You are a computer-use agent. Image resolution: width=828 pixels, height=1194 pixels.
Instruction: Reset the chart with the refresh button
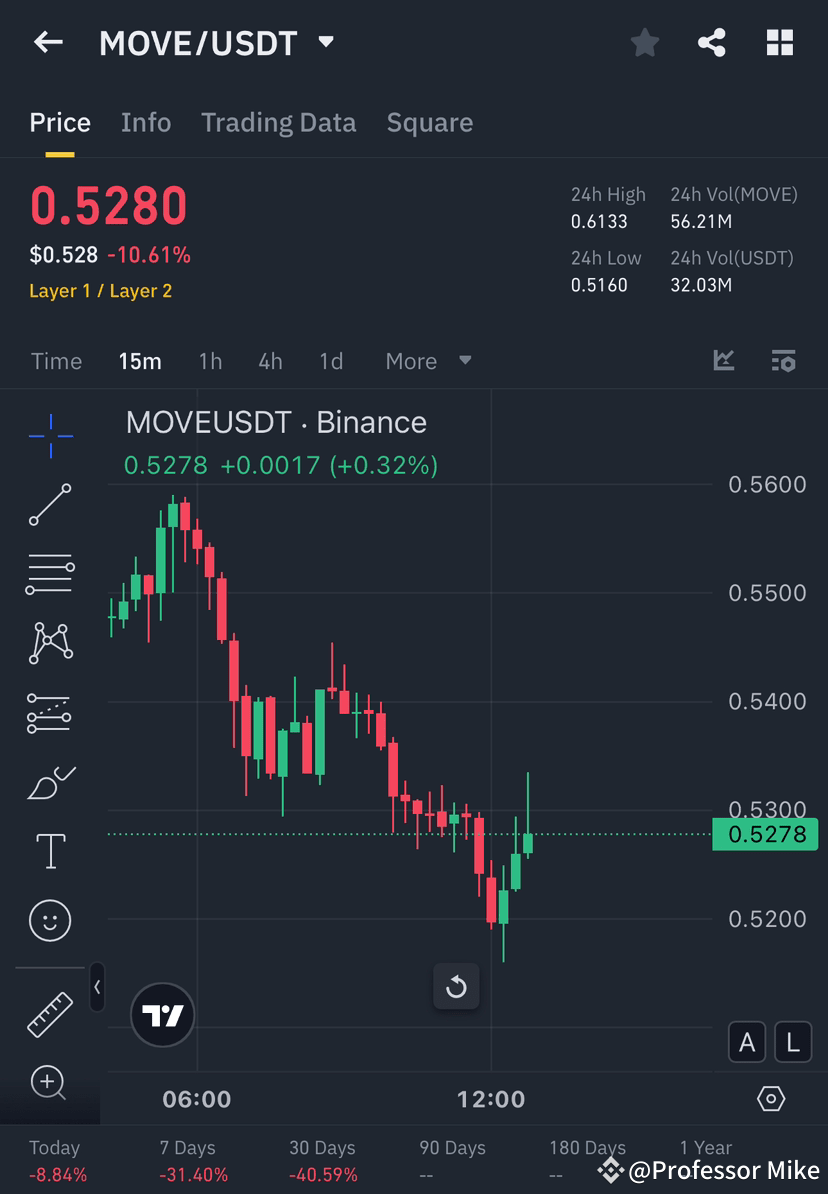pos(456,987)
